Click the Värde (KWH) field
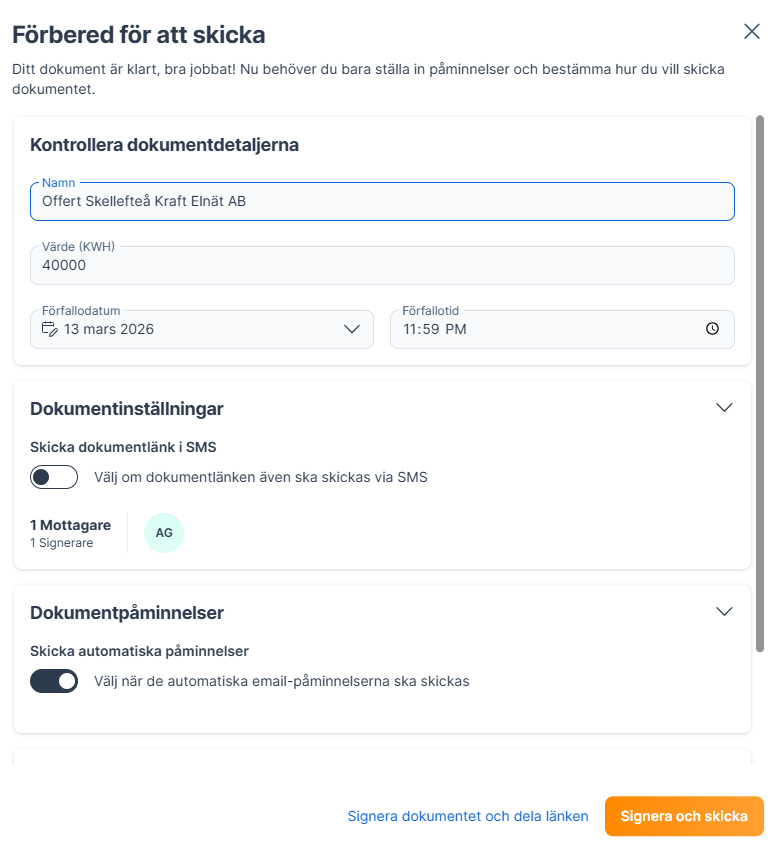778x852 pixels. click(x=382, y=266)
